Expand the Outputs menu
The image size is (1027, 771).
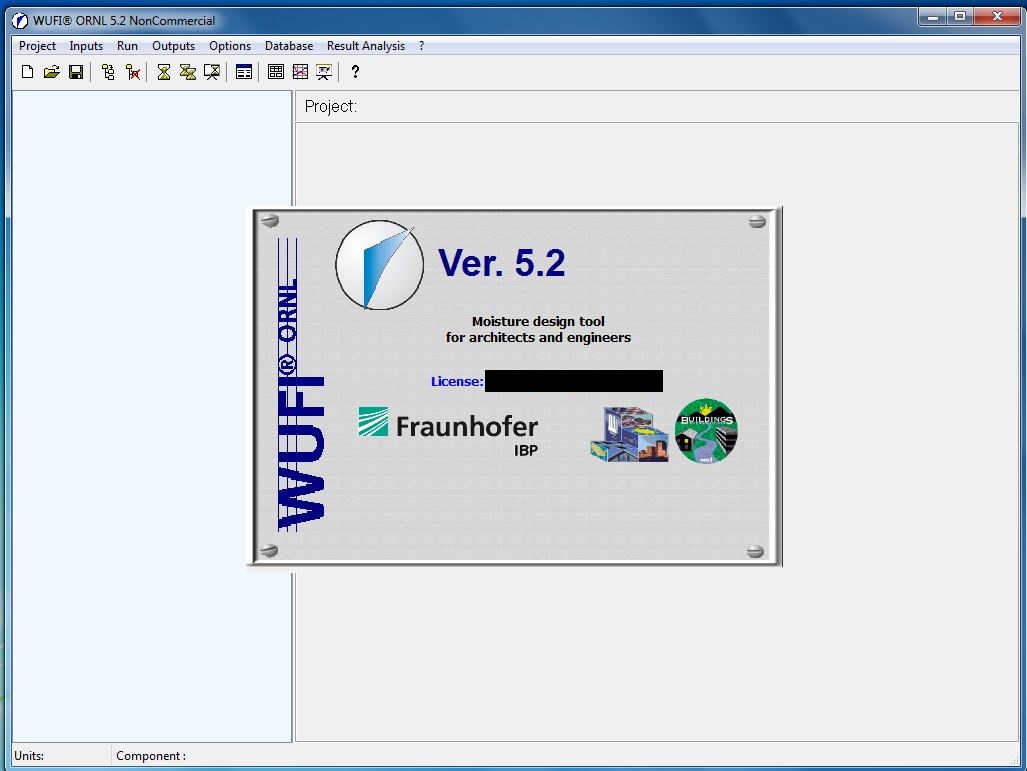173,46
